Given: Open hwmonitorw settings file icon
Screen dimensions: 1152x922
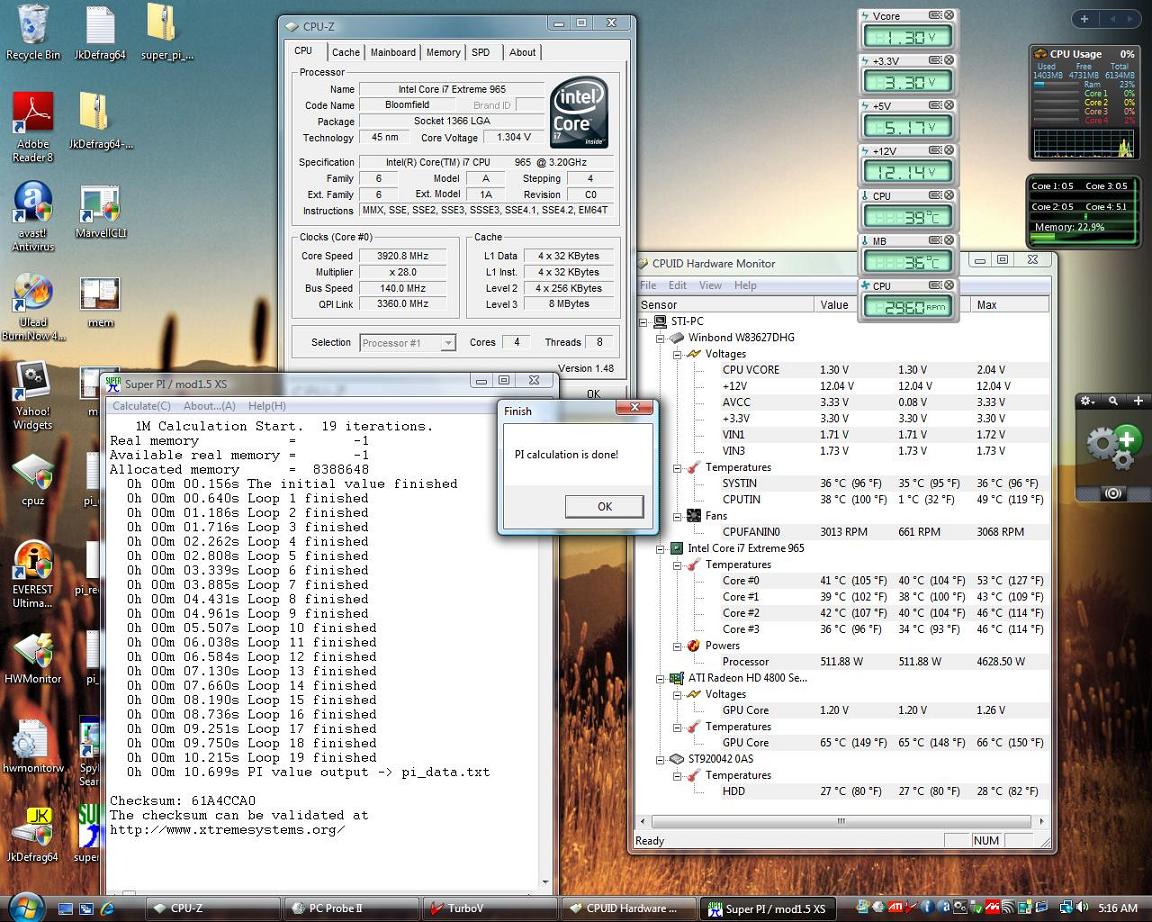Looking at the screenshot, I should coord(32,746).
